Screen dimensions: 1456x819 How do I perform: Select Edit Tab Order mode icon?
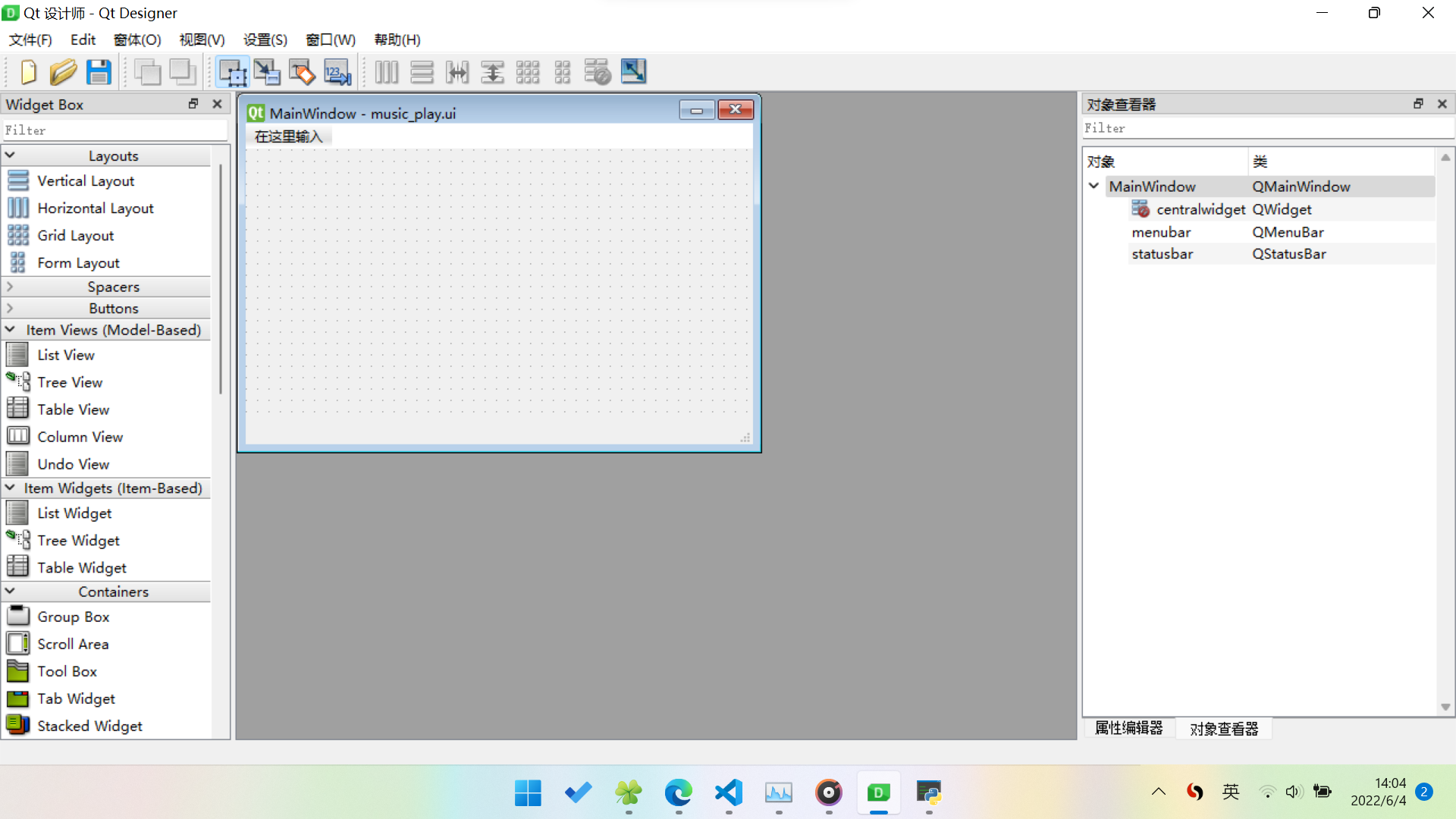(337, 72)
